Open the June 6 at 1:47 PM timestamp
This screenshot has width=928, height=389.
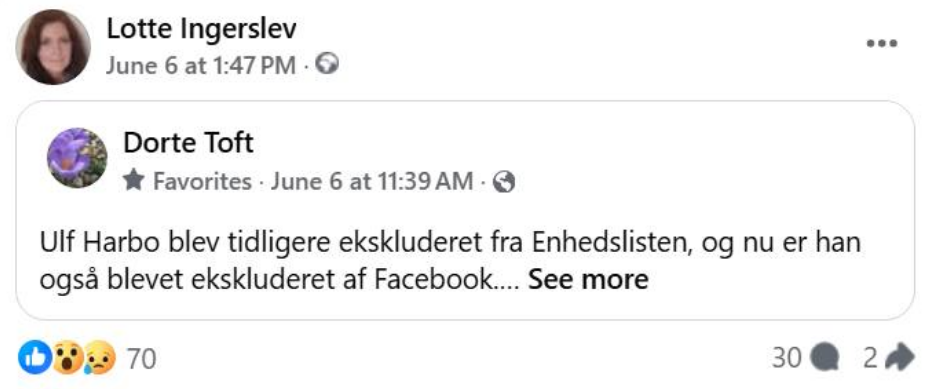[x=201, y=66]
